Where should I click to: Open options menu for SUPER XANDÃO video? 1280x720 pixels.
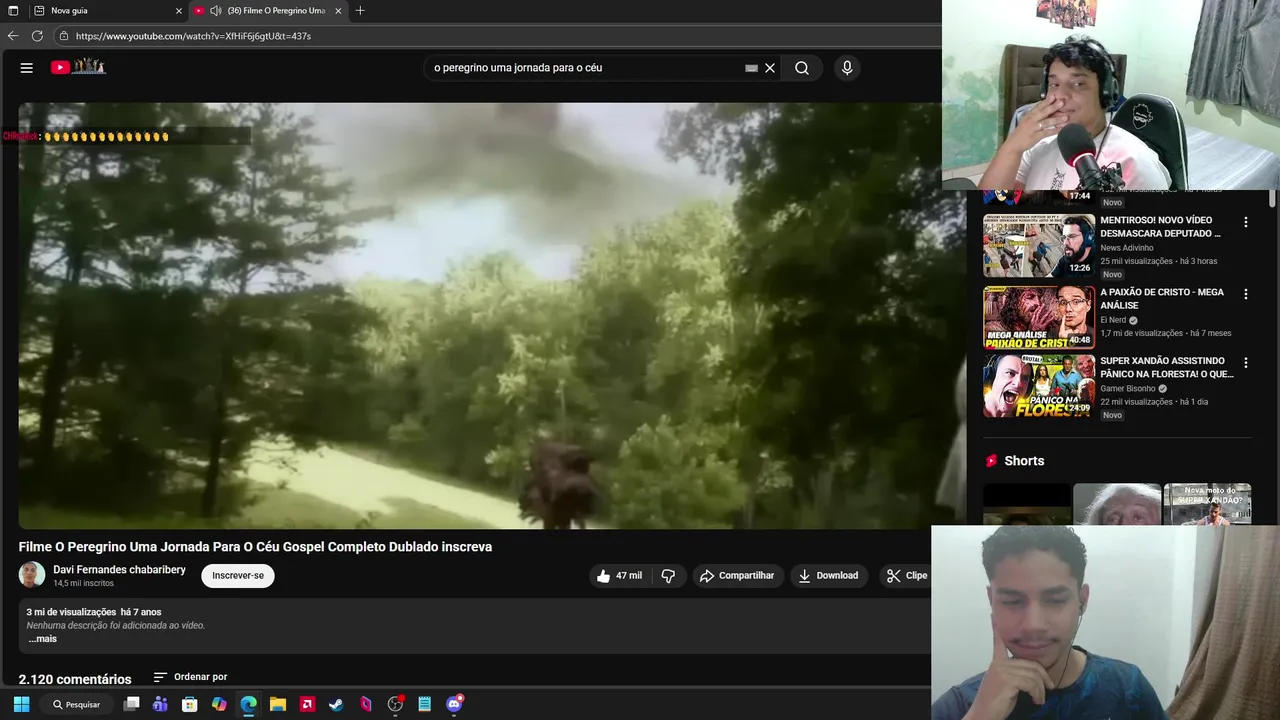[x=1246, y=362]
